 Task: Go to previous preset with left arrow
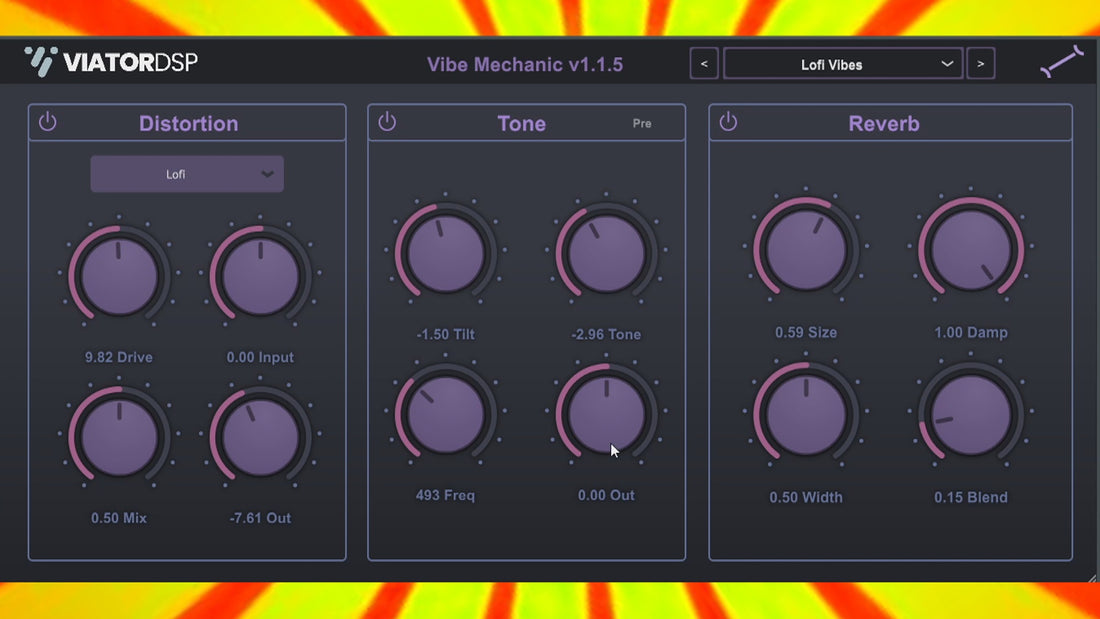pyautogui.click(x=704, y=64)
